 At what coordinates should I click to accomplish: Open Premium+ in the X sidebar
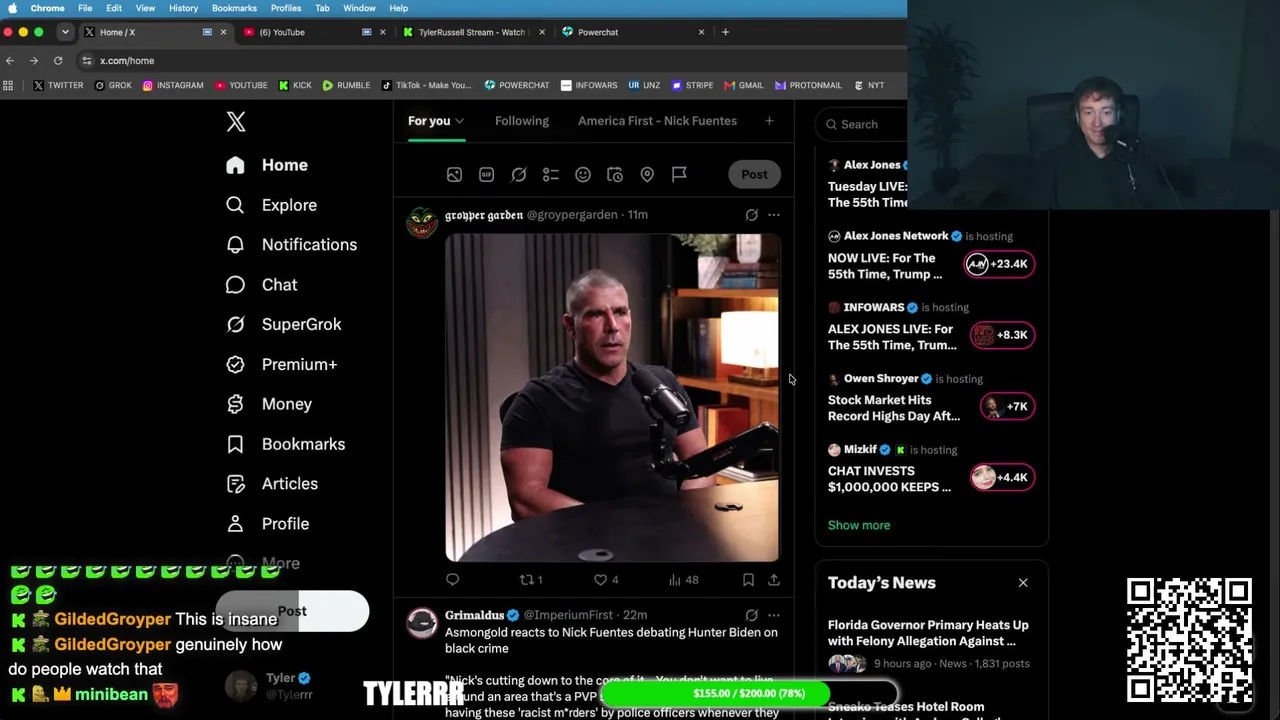(281, 364)
